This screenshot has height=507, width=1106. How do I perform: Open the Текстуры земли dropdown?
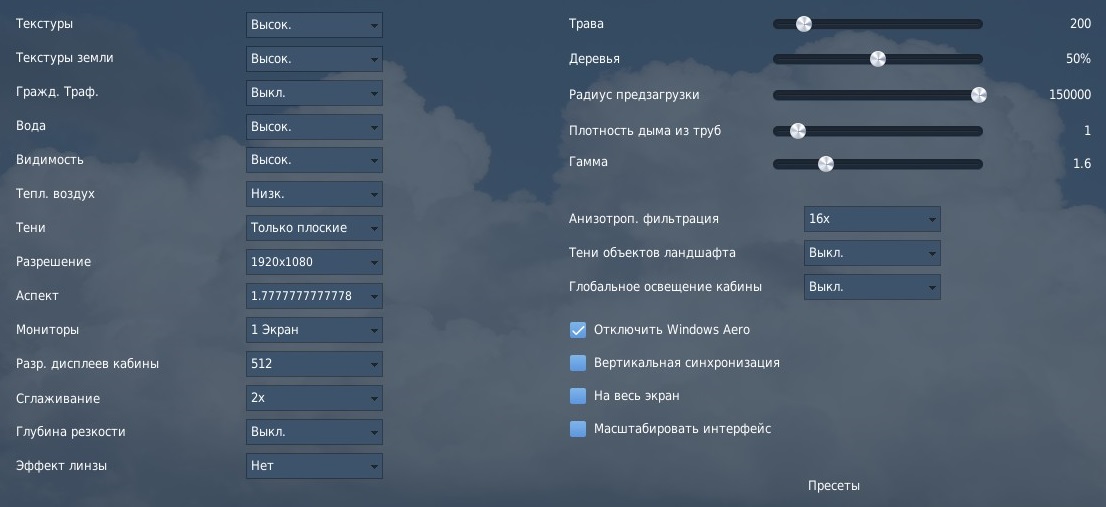coord(314,59)
